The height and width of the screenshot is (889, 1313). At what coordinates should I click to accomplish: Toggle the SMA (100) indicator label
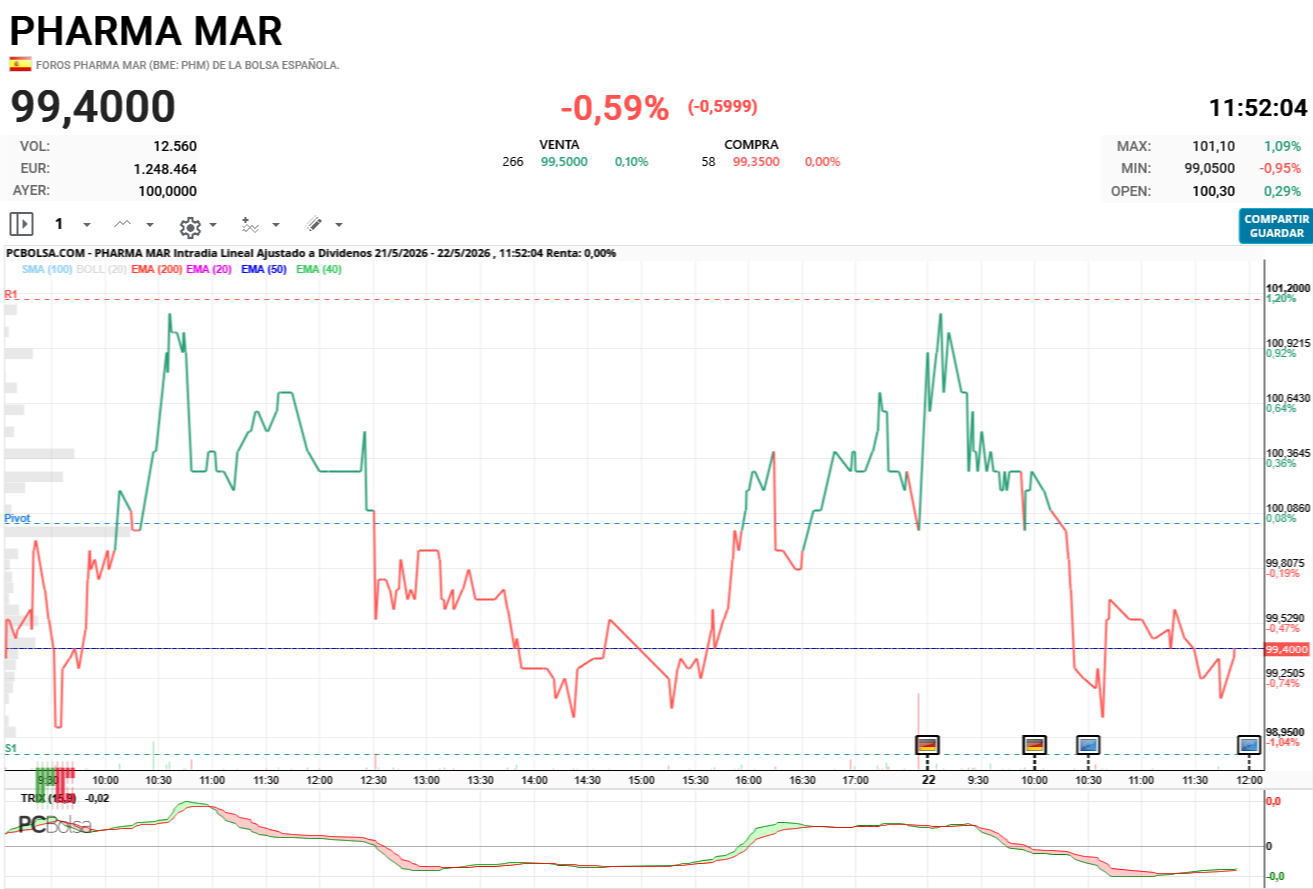(47, 269)
